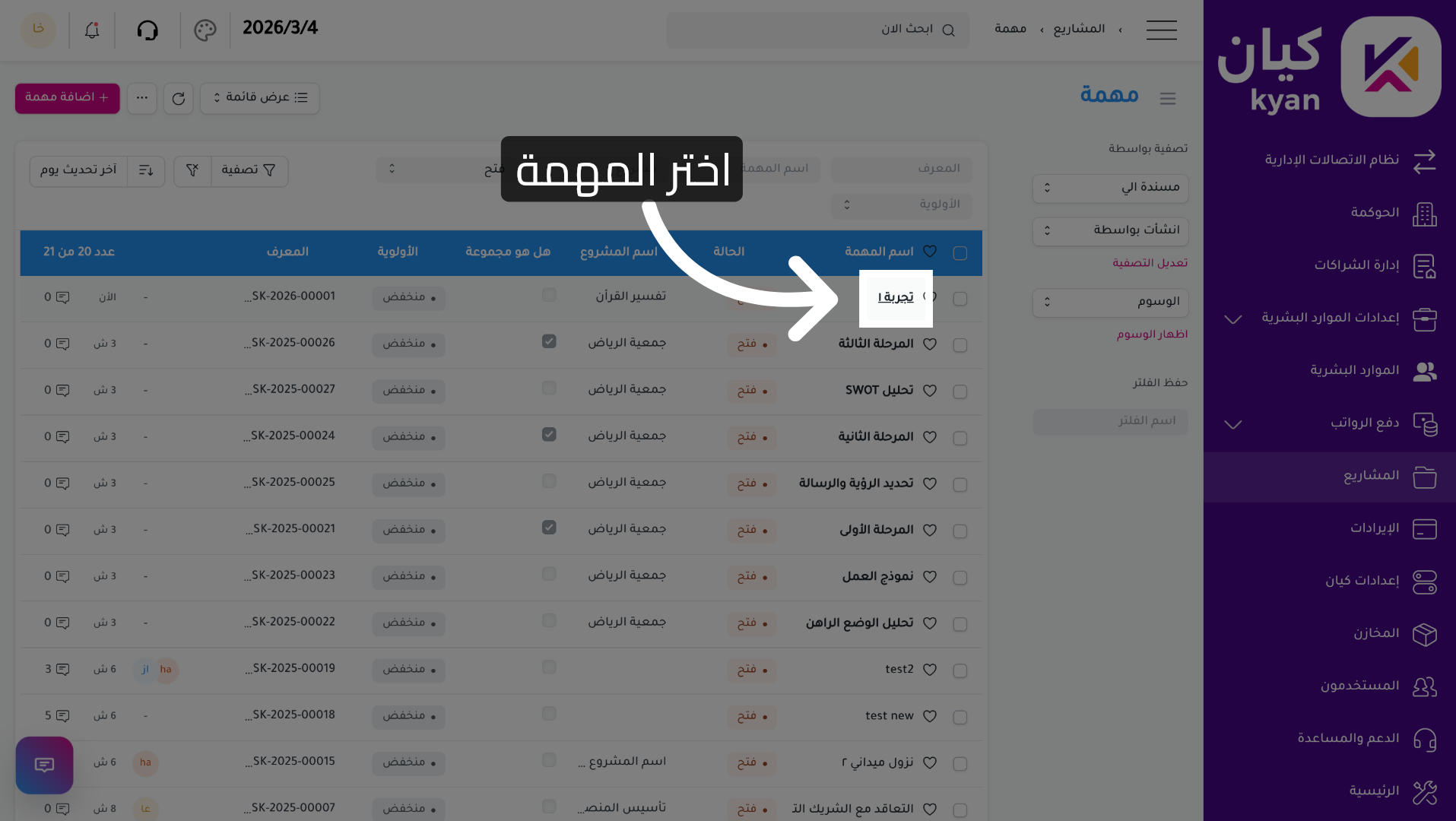Check هل هو مجموعة for تحليل SWOT row
Screen dimensions: 1456x821
pos(549,388)
